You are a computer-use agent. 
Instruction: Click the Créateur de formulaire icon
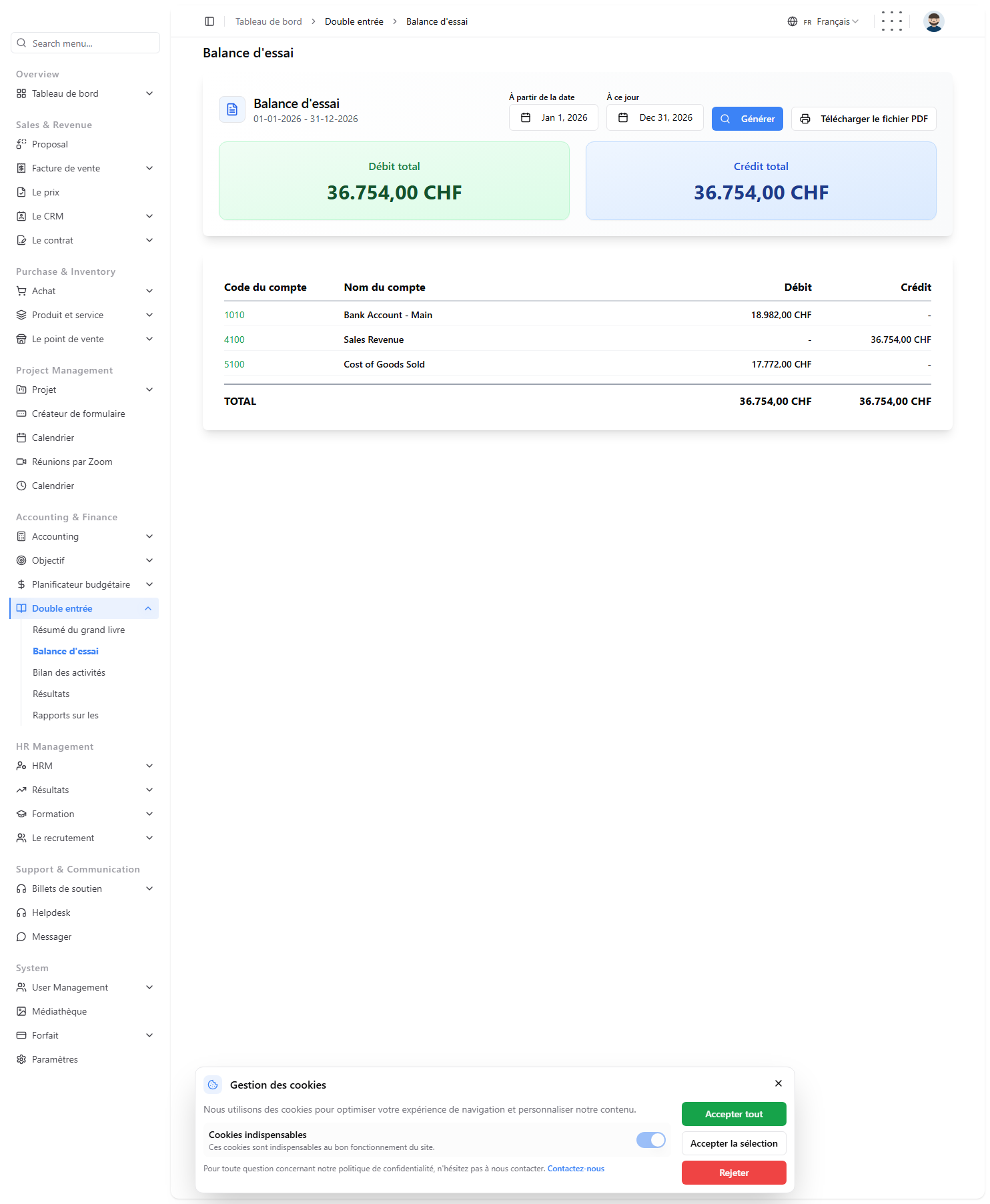point(21,414)
